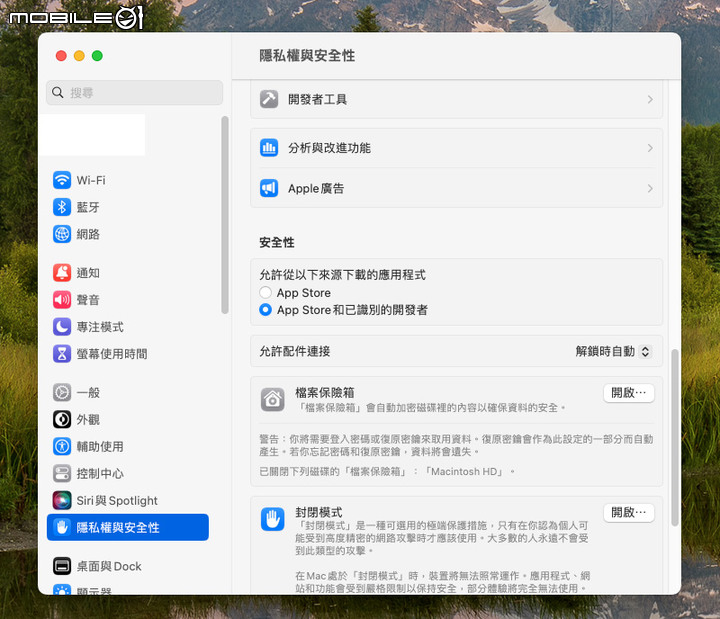The width and height of the screenshot is (720, 619).
Task: Click the General (一般) gear icon
Action: pos(62,393)
